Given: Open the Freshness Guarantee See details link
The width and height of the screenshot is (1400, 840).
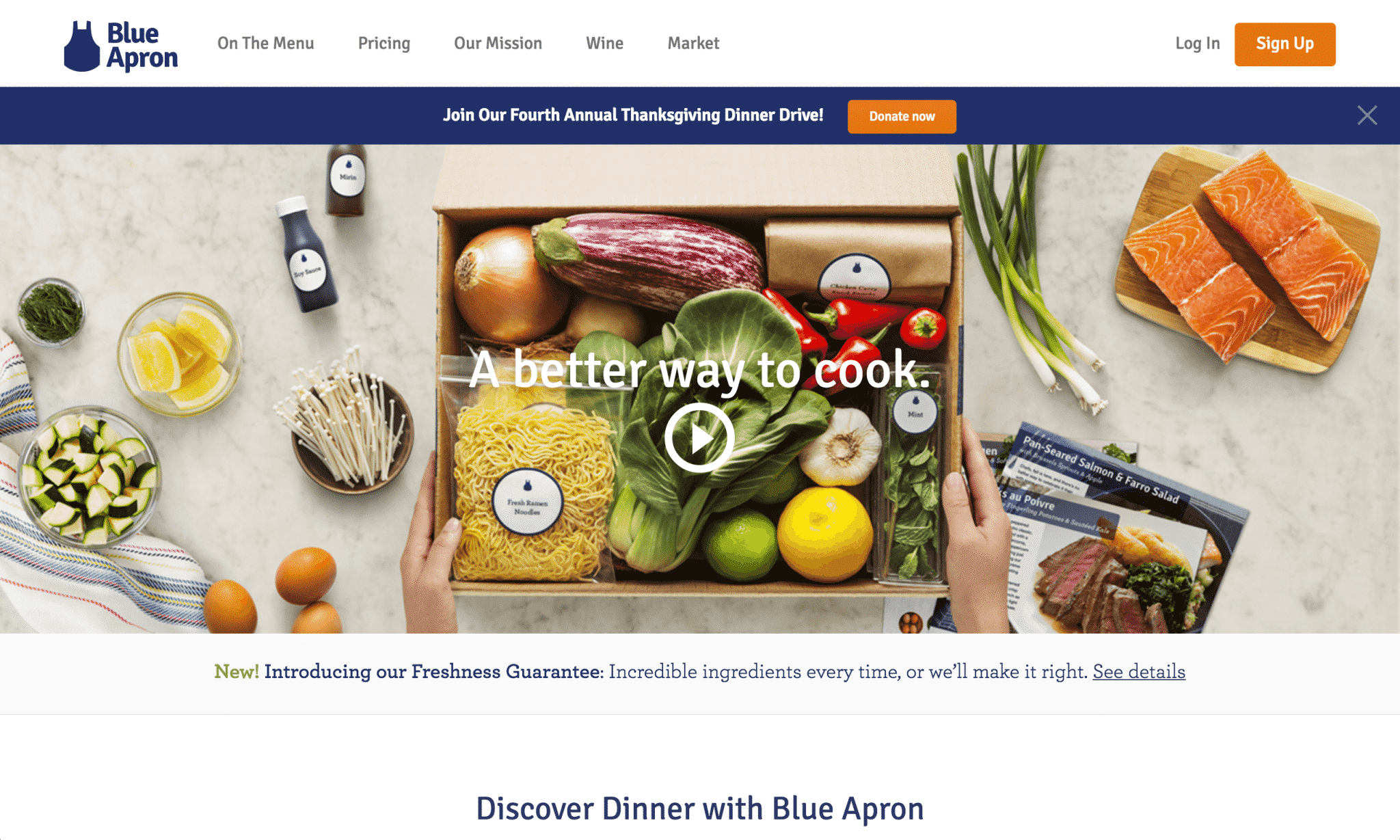Looking at the screenshot, I should pos(1139,671).
